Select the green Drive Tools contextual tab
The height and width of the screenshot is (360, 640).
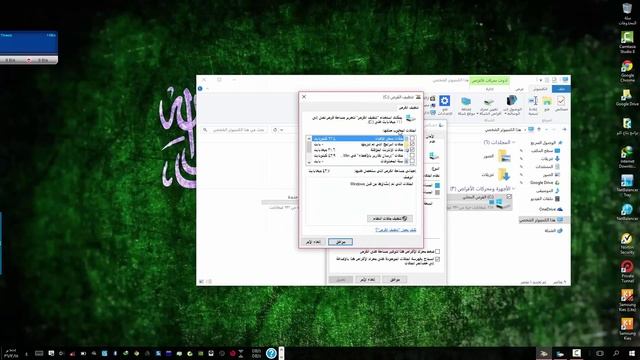coord(489,80)
